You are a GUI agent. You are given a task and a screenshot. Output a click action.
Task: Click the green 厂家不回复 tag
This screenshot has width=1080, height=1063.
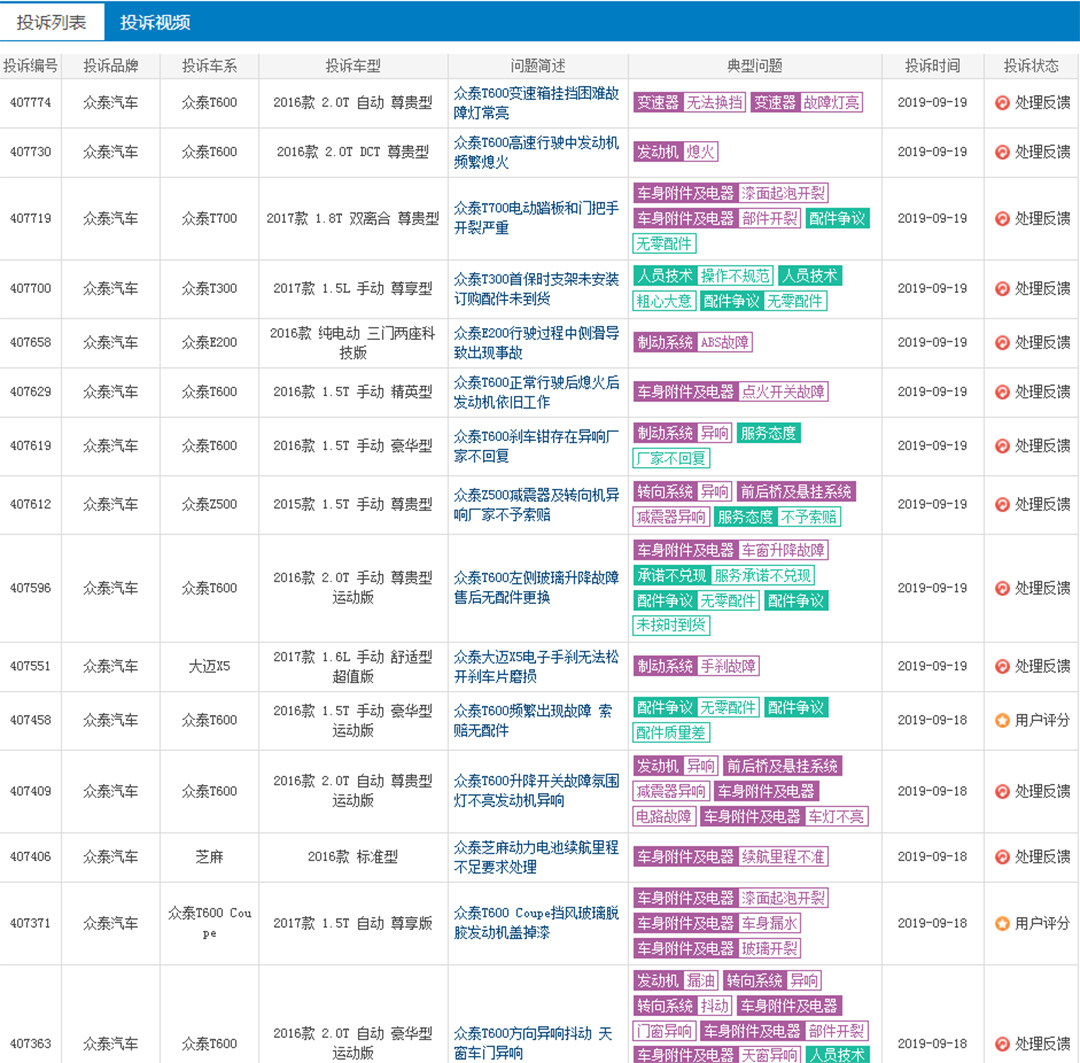(671, 459)
